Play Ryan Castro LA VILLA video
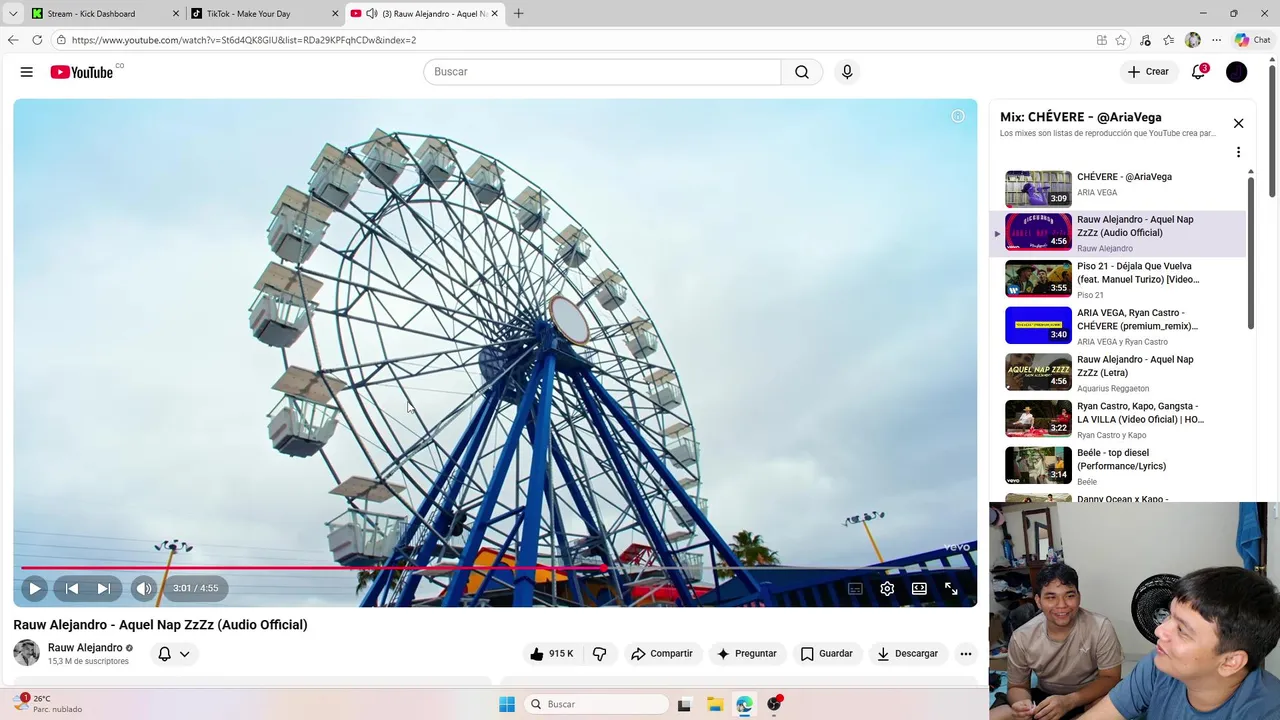Image resolution: width=1280 pixels, height=720 pixels. [x=1120, y=420]
